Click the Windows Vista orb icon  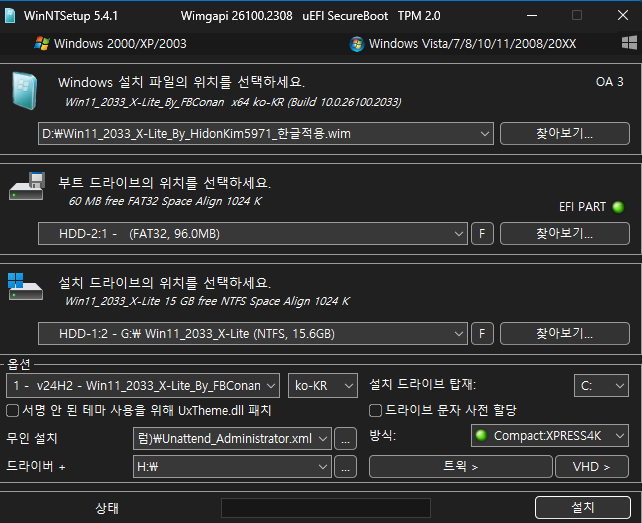pos(357,44)
